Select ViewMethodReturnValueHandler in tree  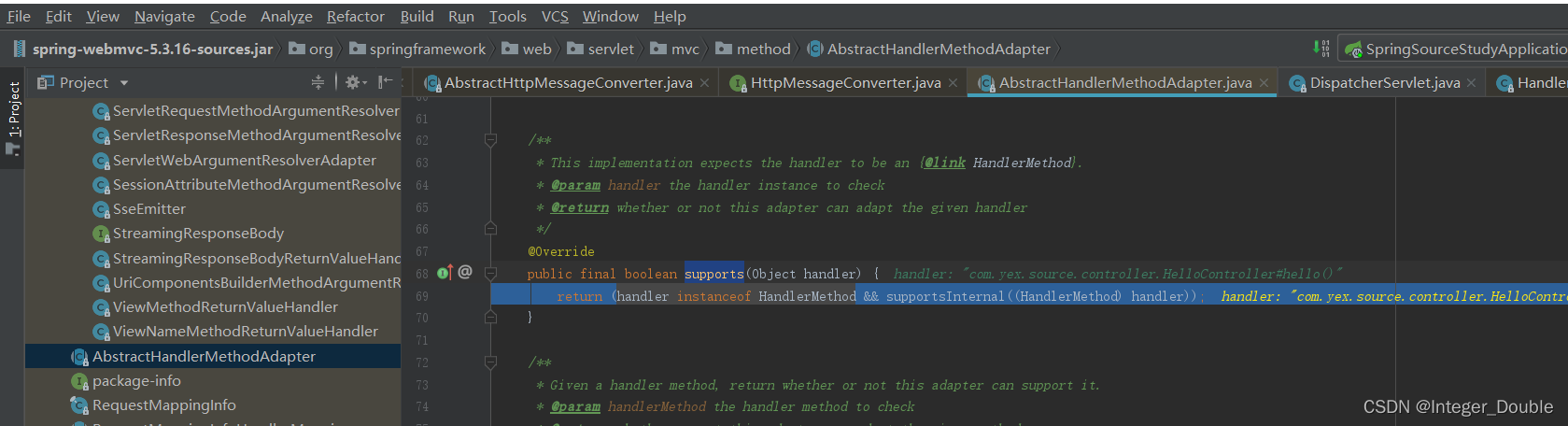pyautogui.click(x=215, y=307)
